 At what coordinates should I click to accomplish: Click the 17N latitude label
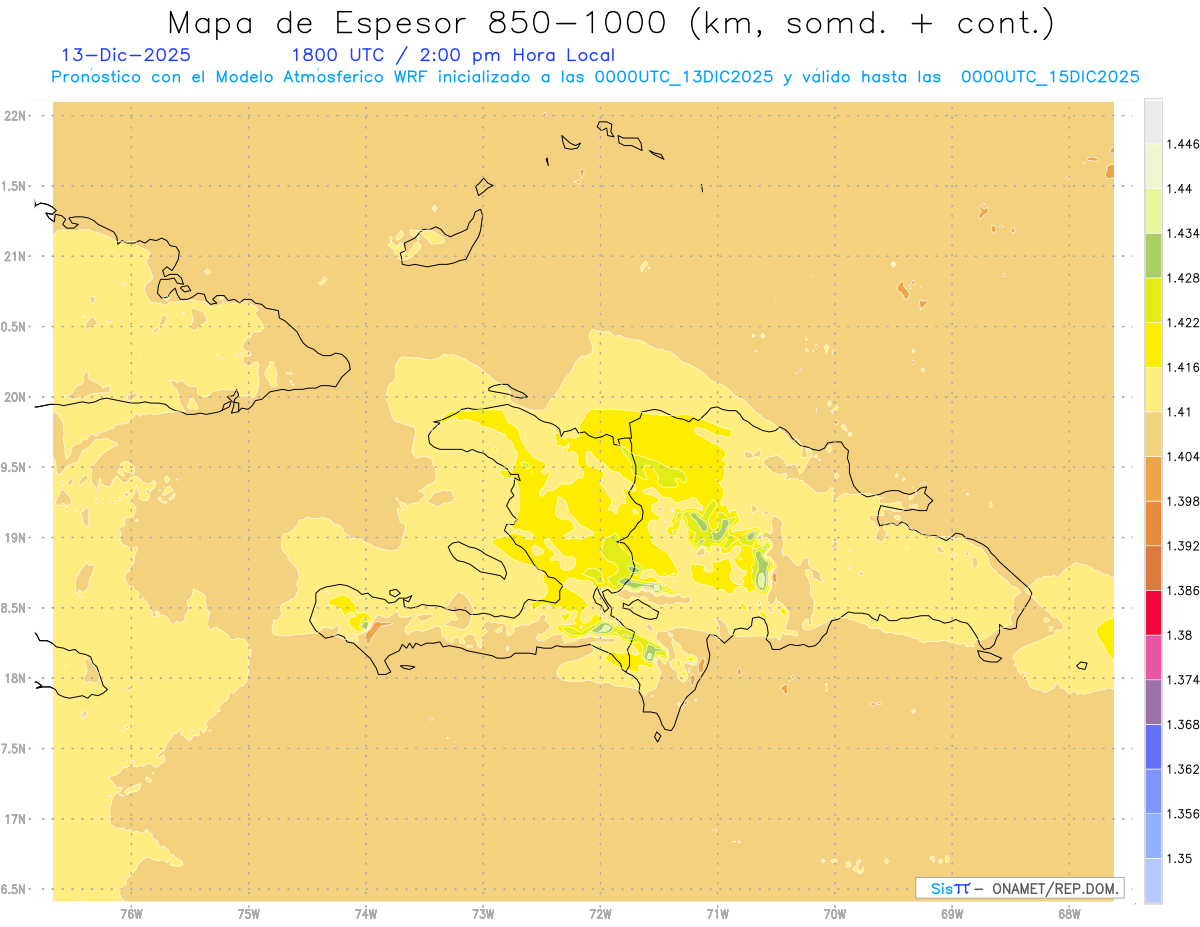(x=16, y=819)
